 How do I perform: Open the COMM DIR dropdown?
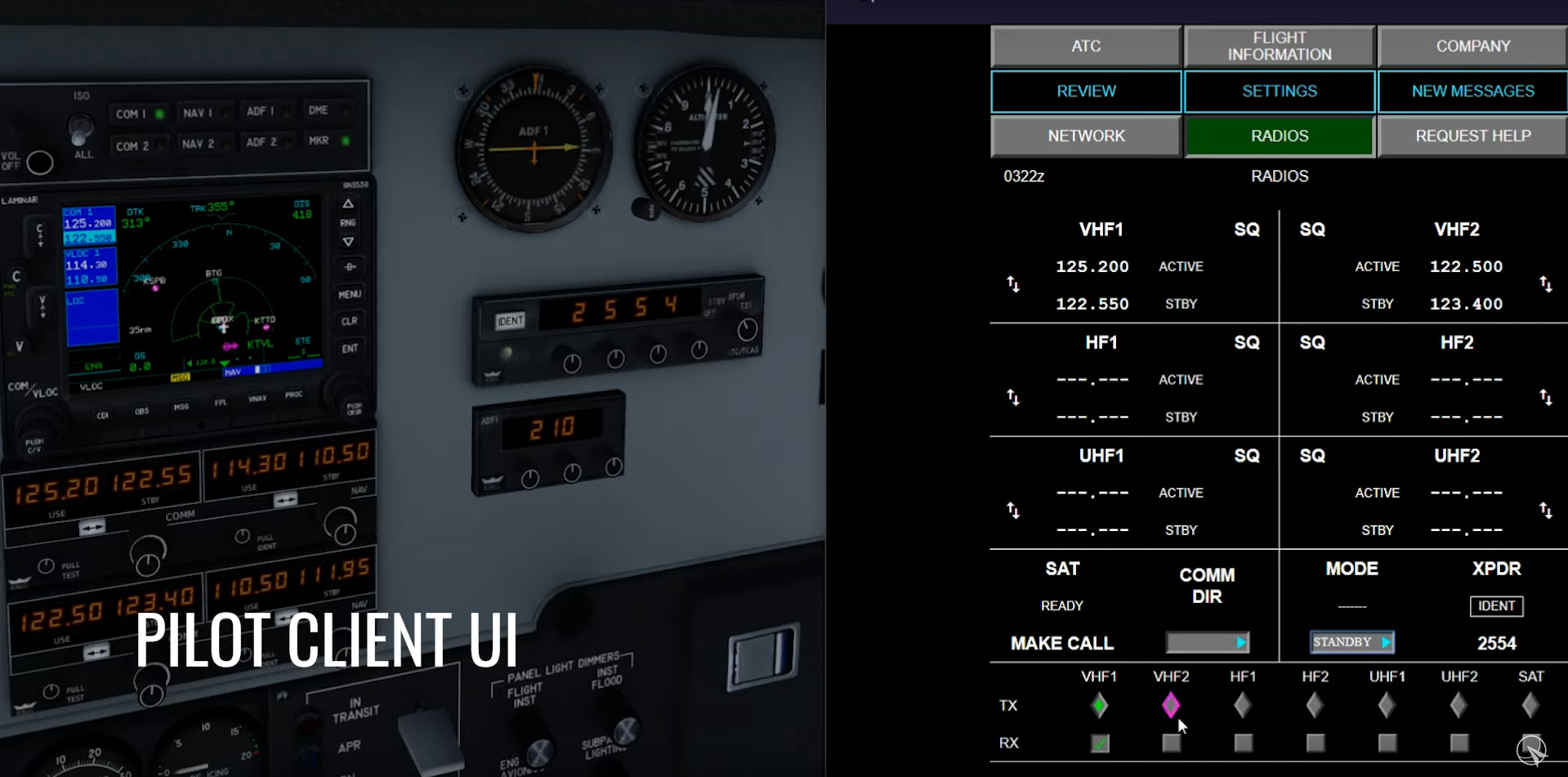click(x=1207, y=642)
